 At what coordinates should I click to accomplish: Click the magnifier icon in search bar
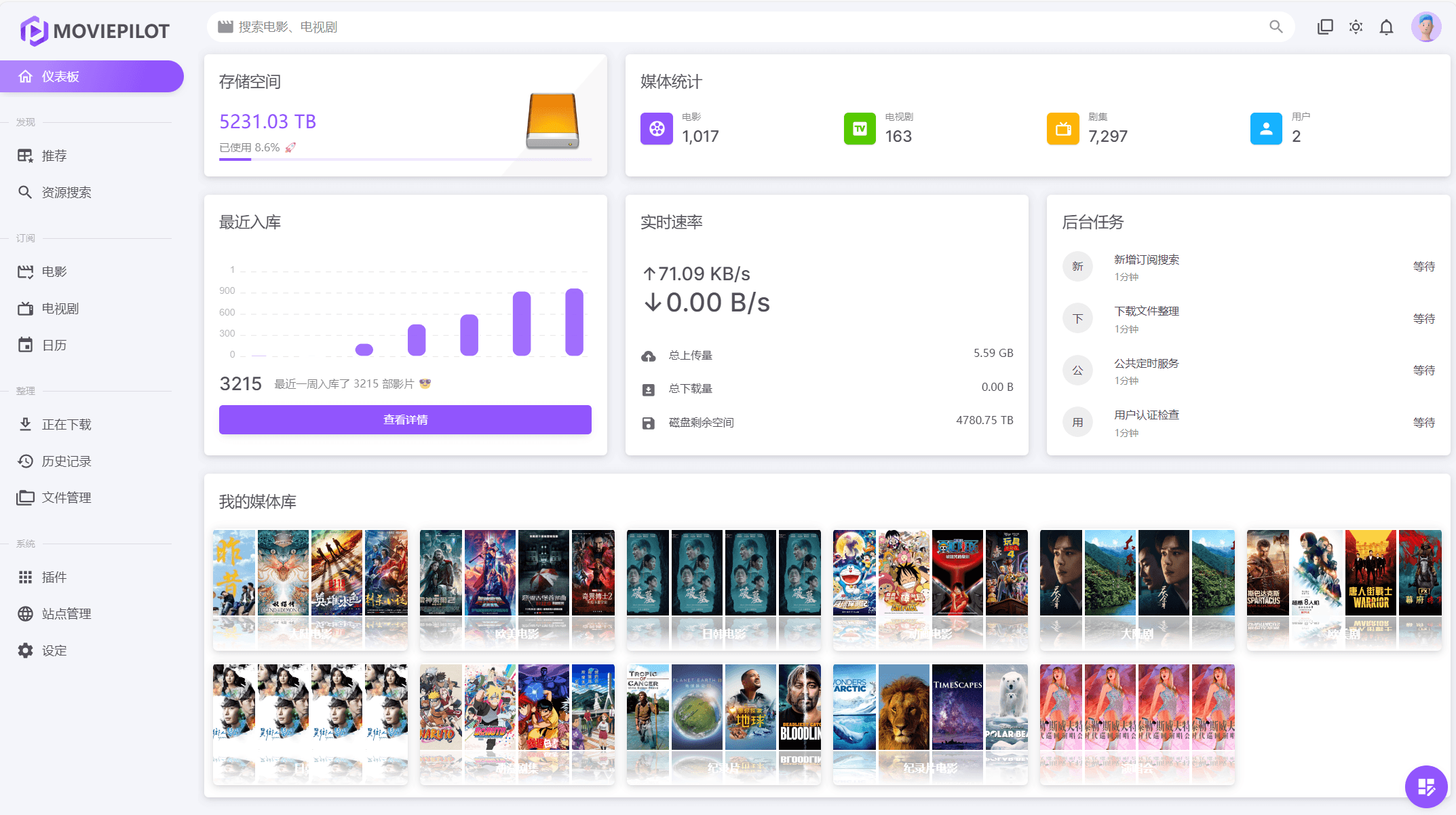click(x=1276, y=26)
